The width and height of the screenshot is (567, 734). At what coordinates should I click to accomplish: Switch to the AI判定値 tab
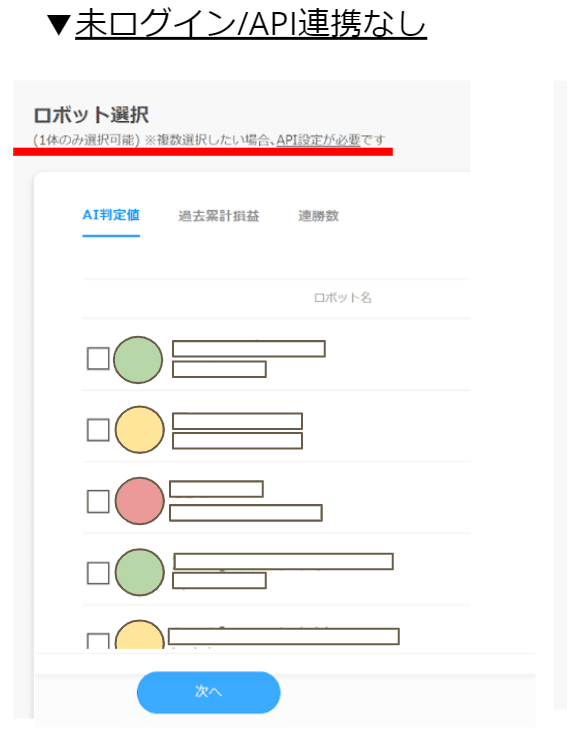(x=111, y=215)
